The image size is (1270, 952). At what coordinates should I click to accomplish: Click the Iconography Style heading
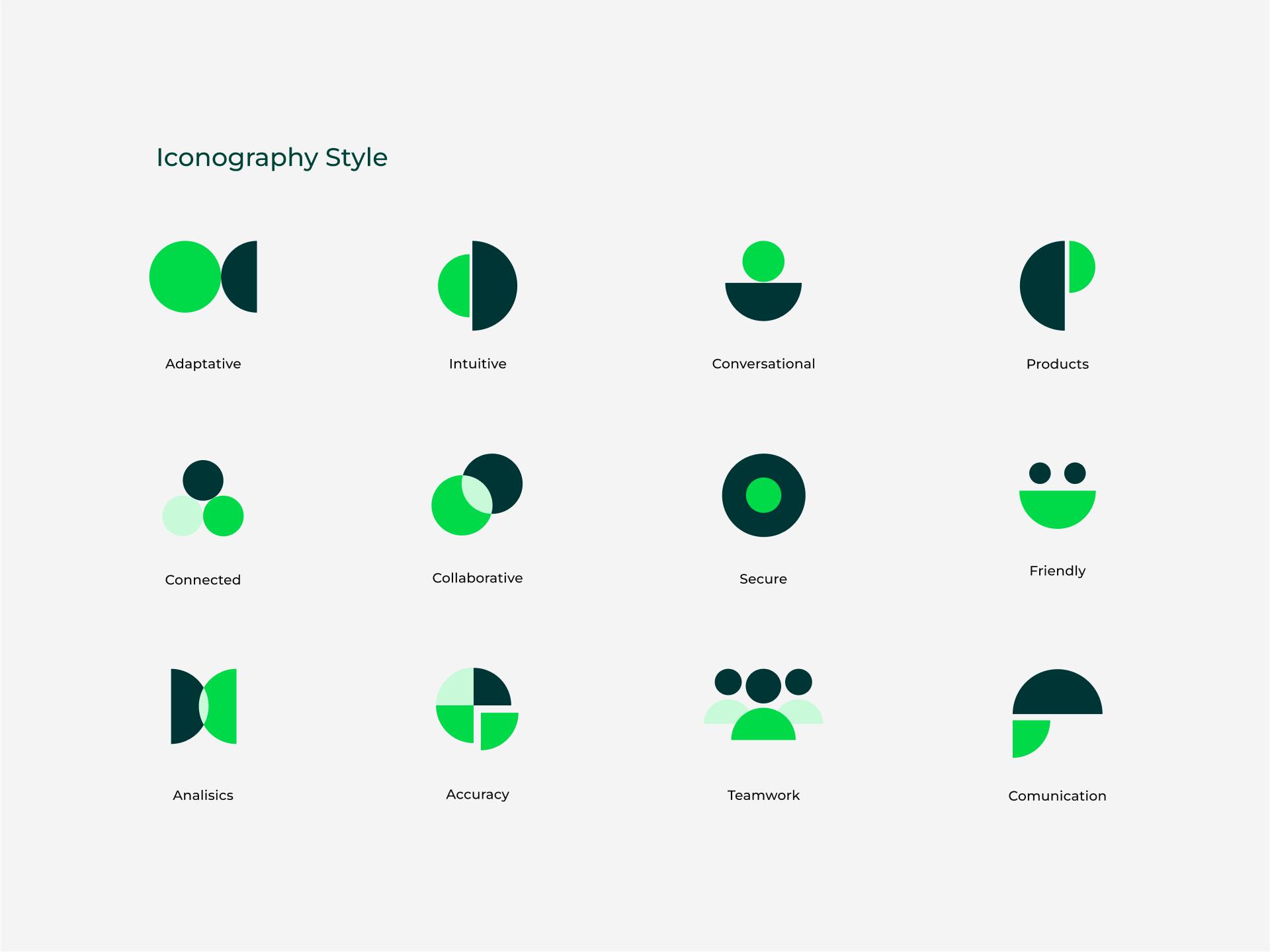click(271, 157)
